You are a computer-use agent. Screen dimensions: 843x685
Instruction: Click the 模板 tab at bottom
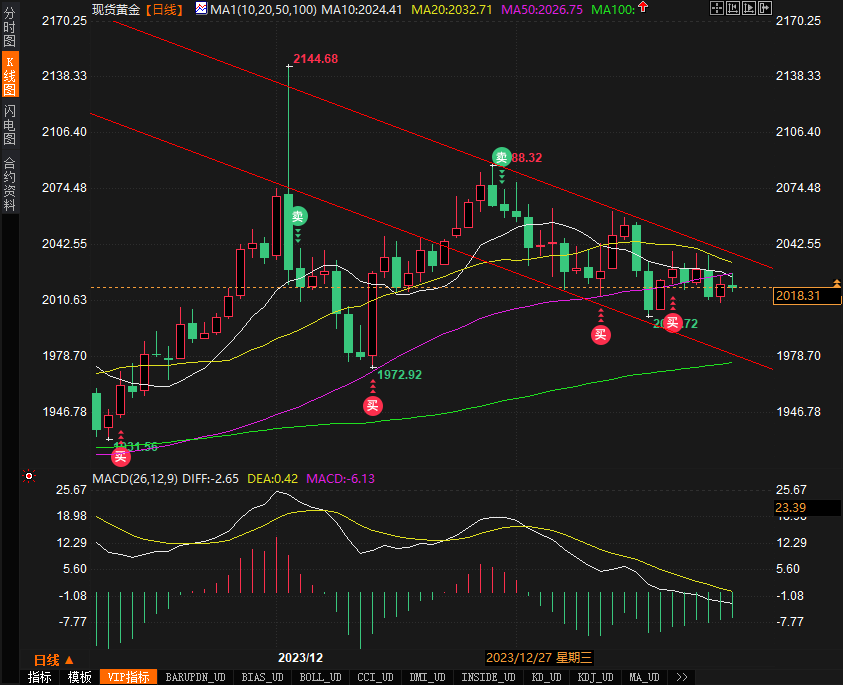[x=80, y=677]
